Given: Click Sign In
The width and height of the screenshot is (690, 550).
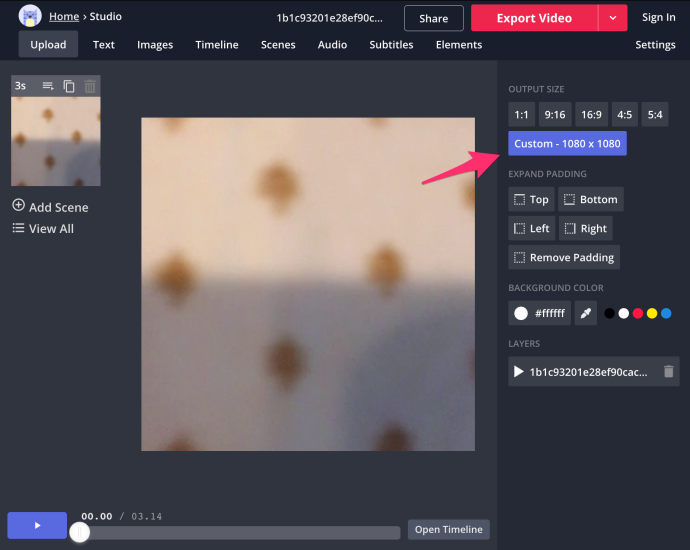Looking at the screenshot, I should coord(658,17).
